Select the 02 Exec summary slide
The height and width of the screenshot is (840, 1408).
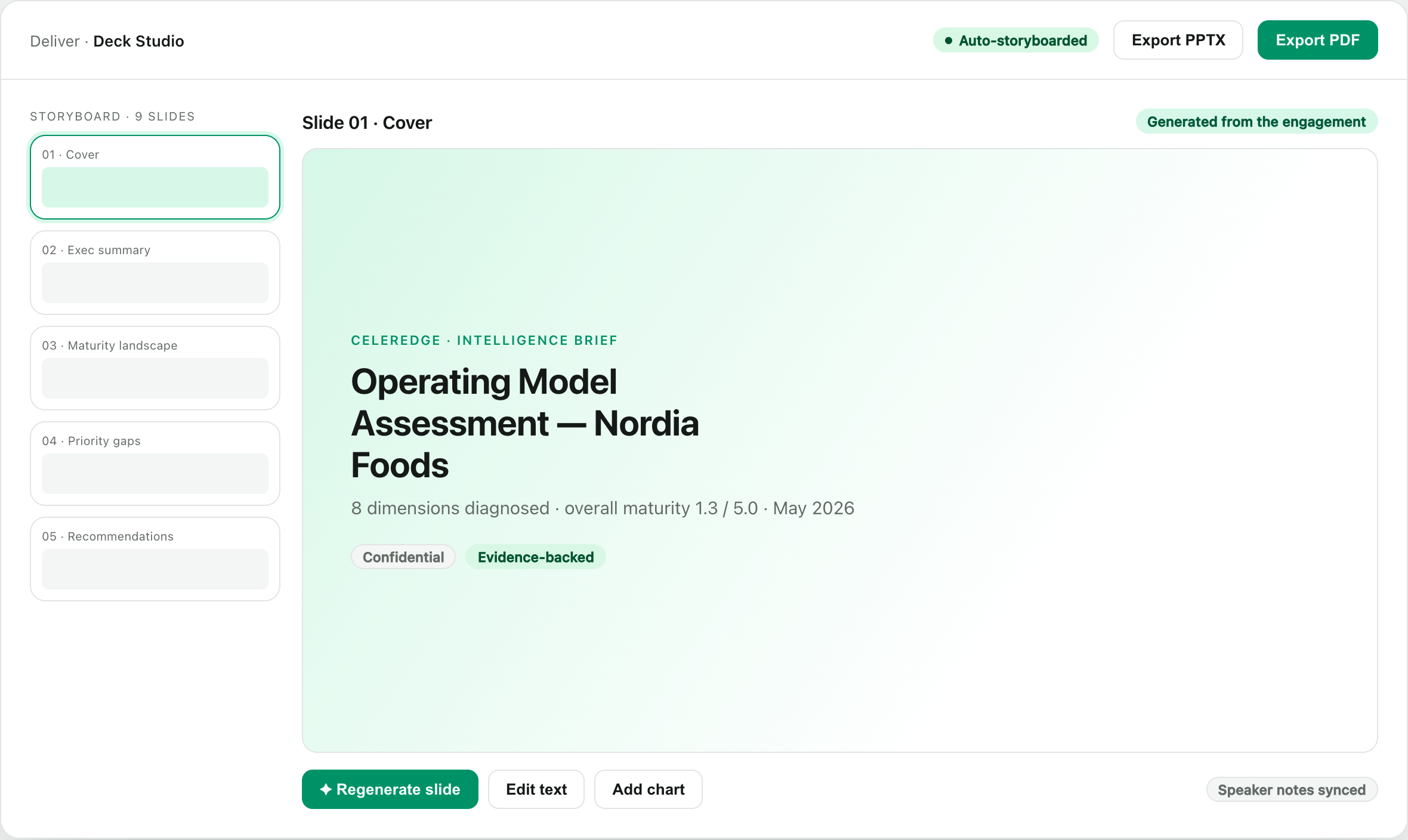155,273
